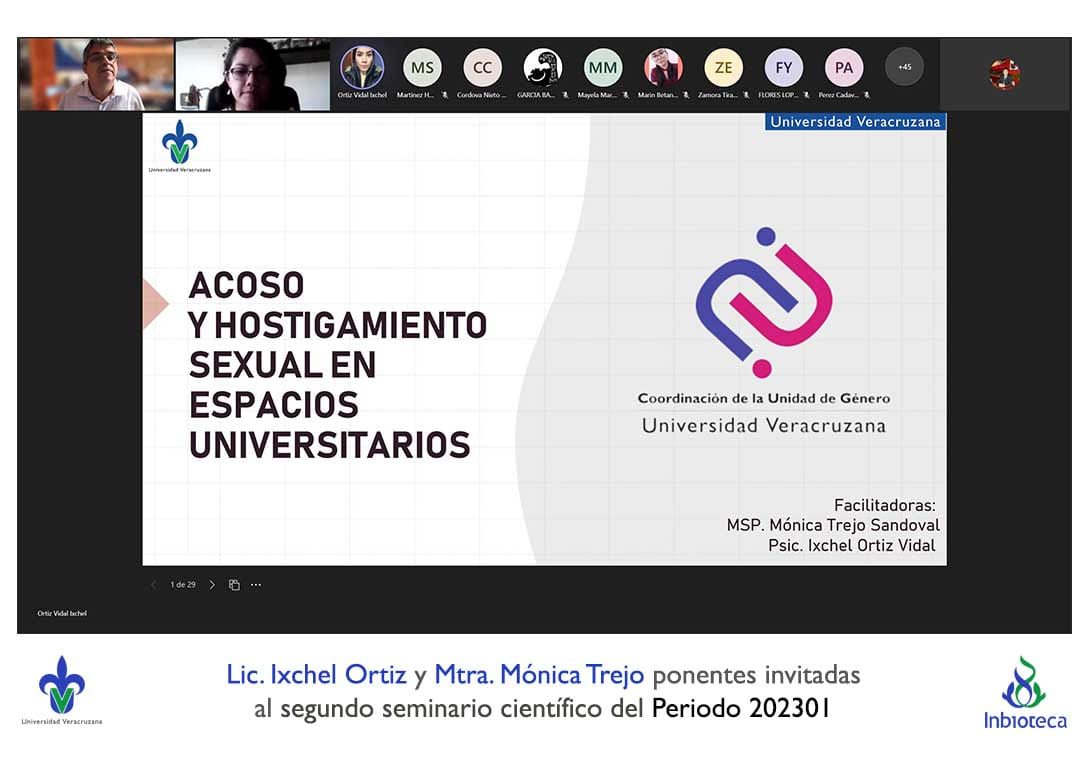This screenshot has height=760, width=1090.
Task: Click the MM participant avatar
Action: 602,68
